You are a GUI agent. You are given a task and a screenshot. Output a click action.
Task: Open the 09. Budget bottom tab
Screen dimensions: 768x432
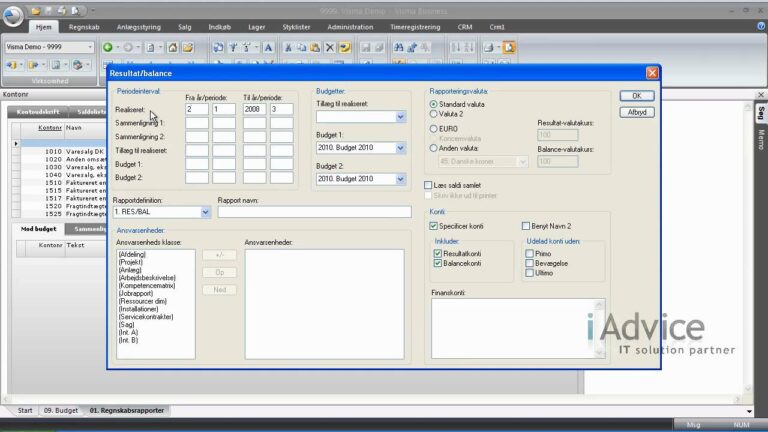pos(60,411)
